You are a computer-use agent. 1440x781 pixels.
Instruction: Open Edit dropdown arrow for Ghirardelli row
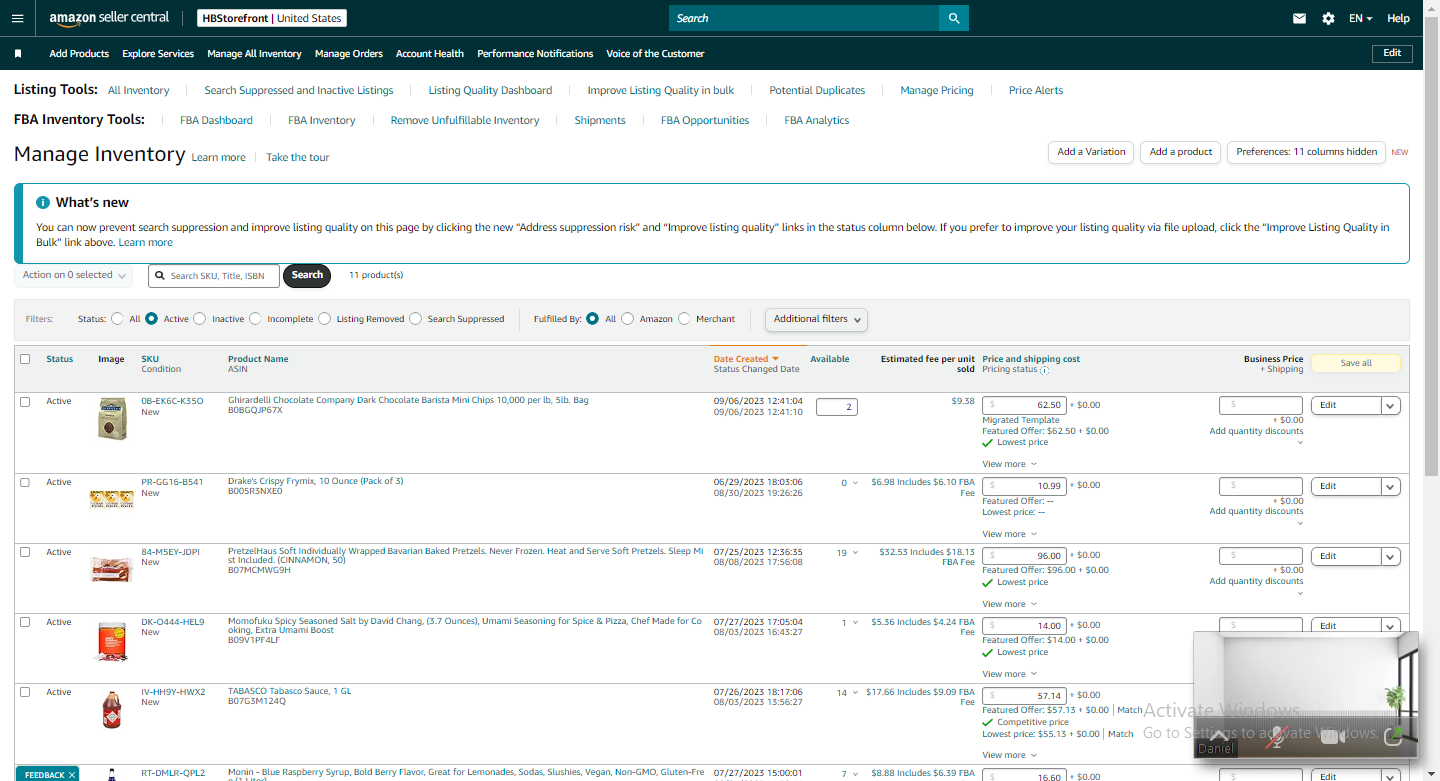pyautogui.click(x=1391, y=405)
